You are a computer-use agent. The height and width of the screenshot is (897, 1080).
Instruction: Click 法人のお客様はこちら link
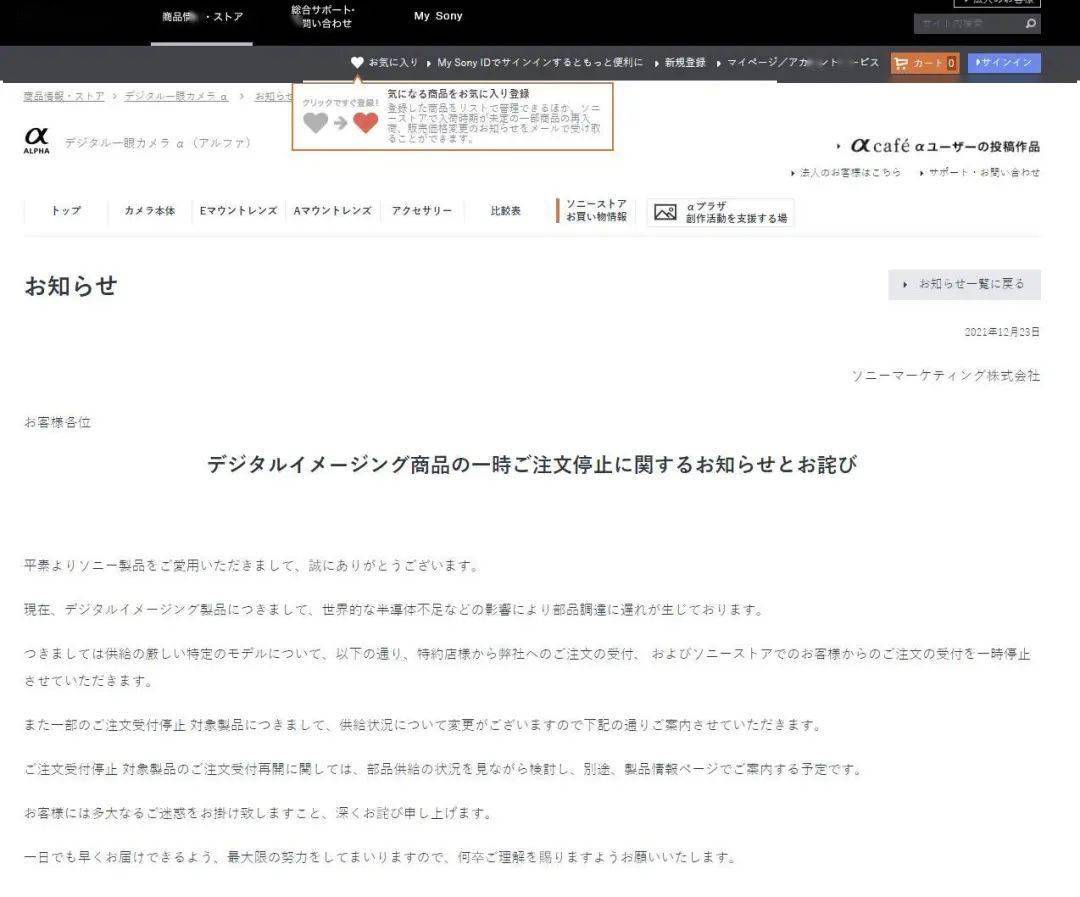pos(850,173)
